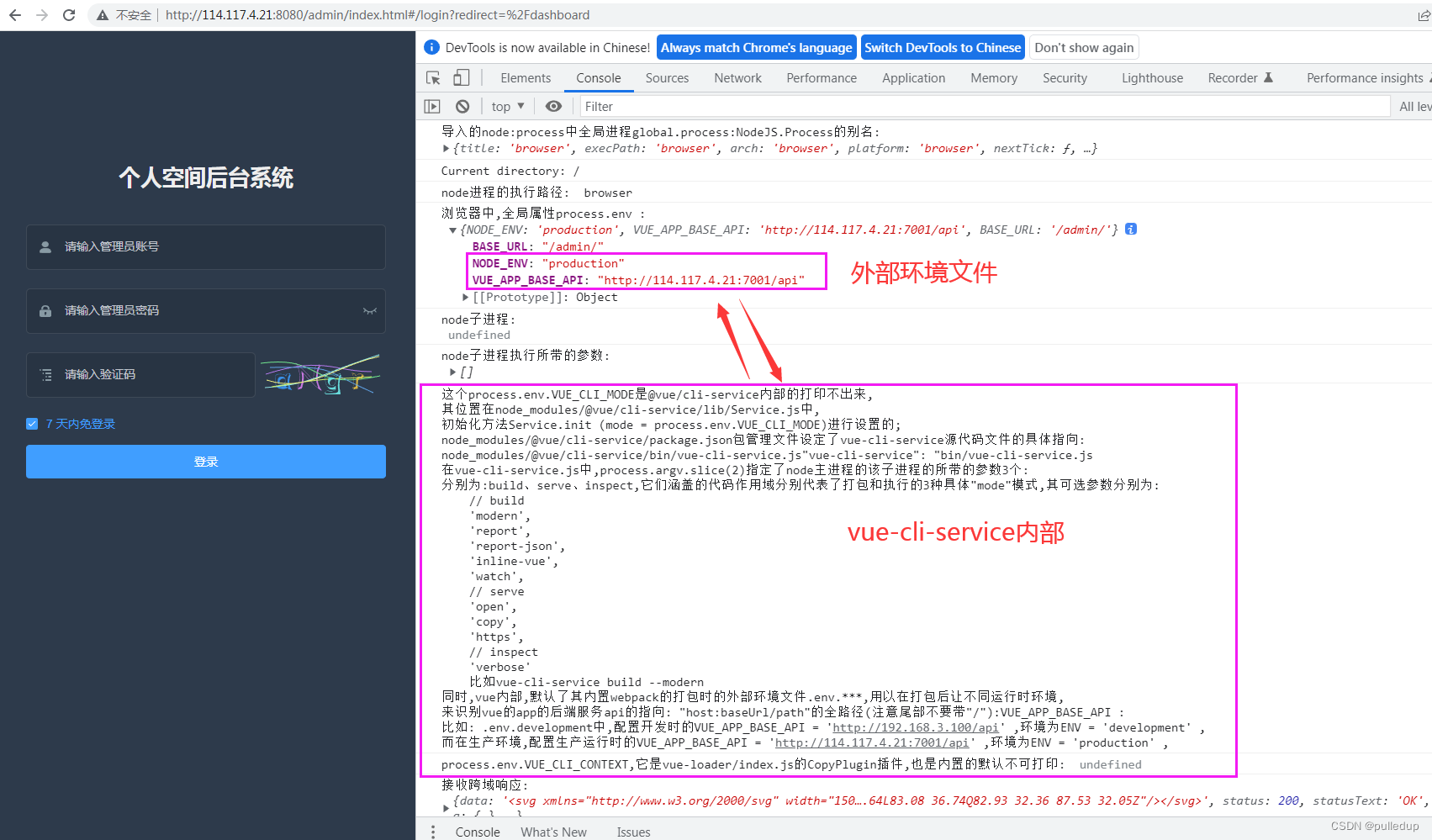Switch to the Network tab
1432x840 pixels.
(737, 77)
